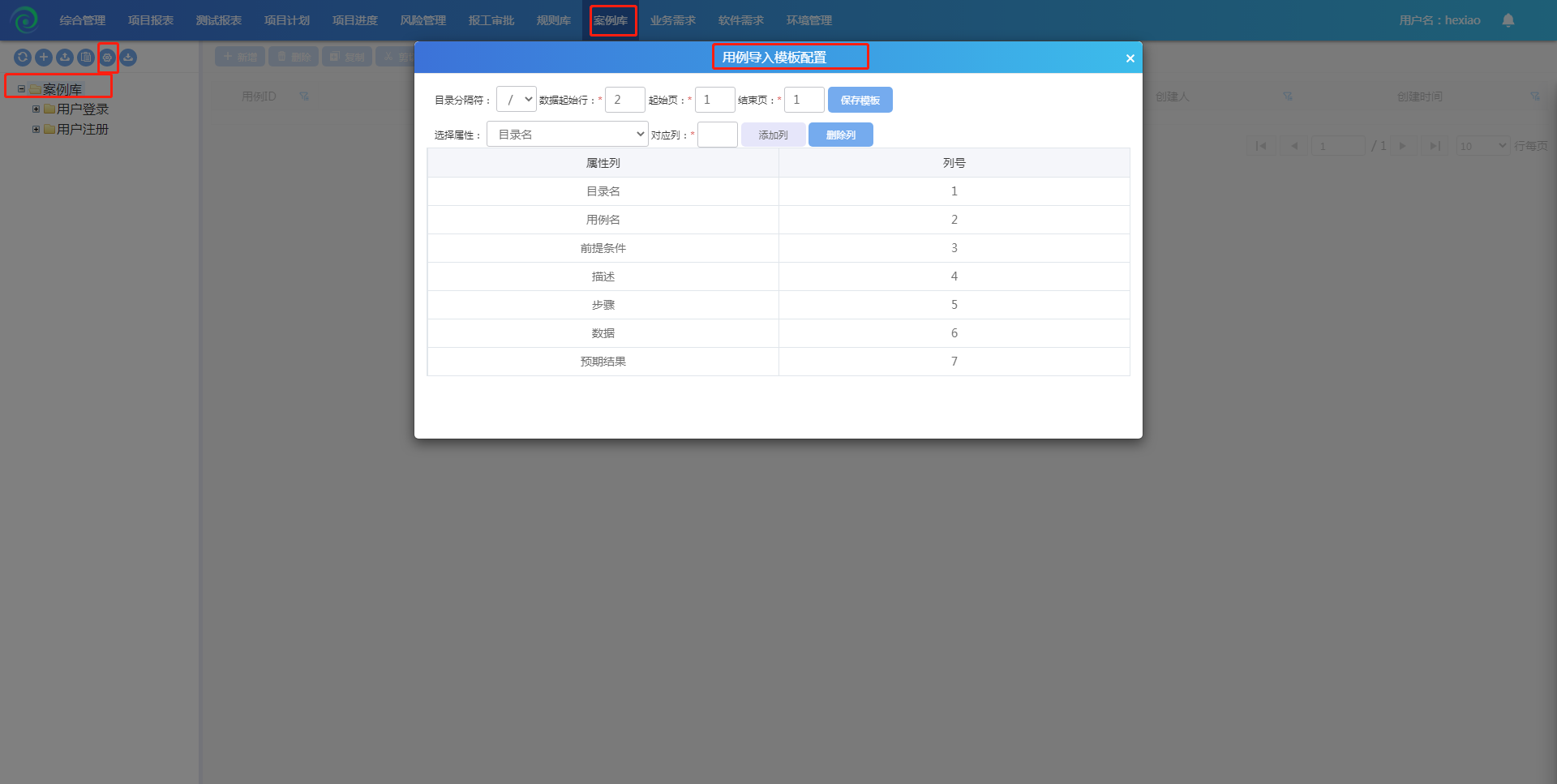Viewport: 1557px width, 784px height.
Task: Close the 用例导入模板配置 dialog
Action: click(x=1130, y=58)
